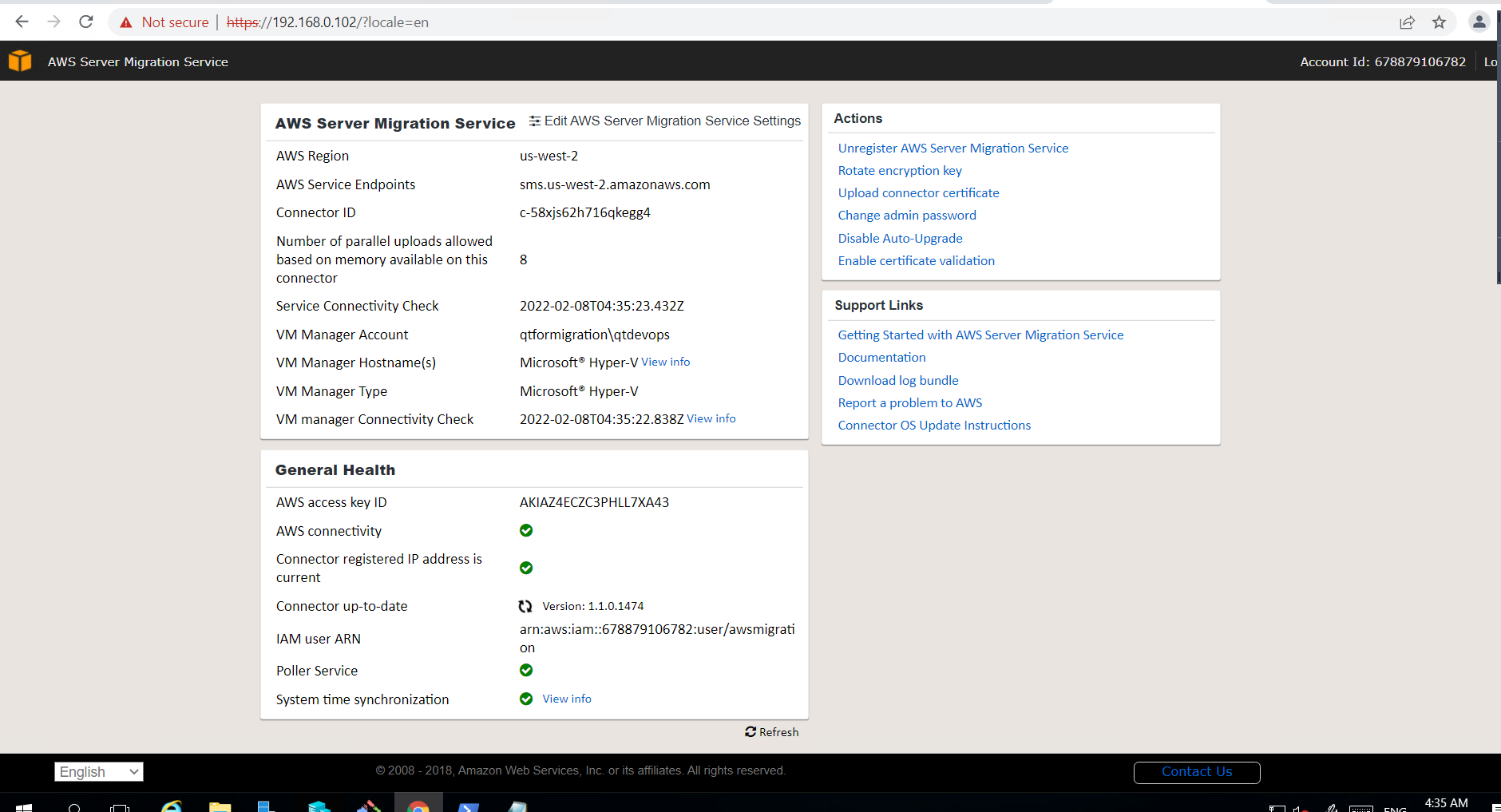
Task: Click the Not secure warning triangle icon
Action: [126, 22]
